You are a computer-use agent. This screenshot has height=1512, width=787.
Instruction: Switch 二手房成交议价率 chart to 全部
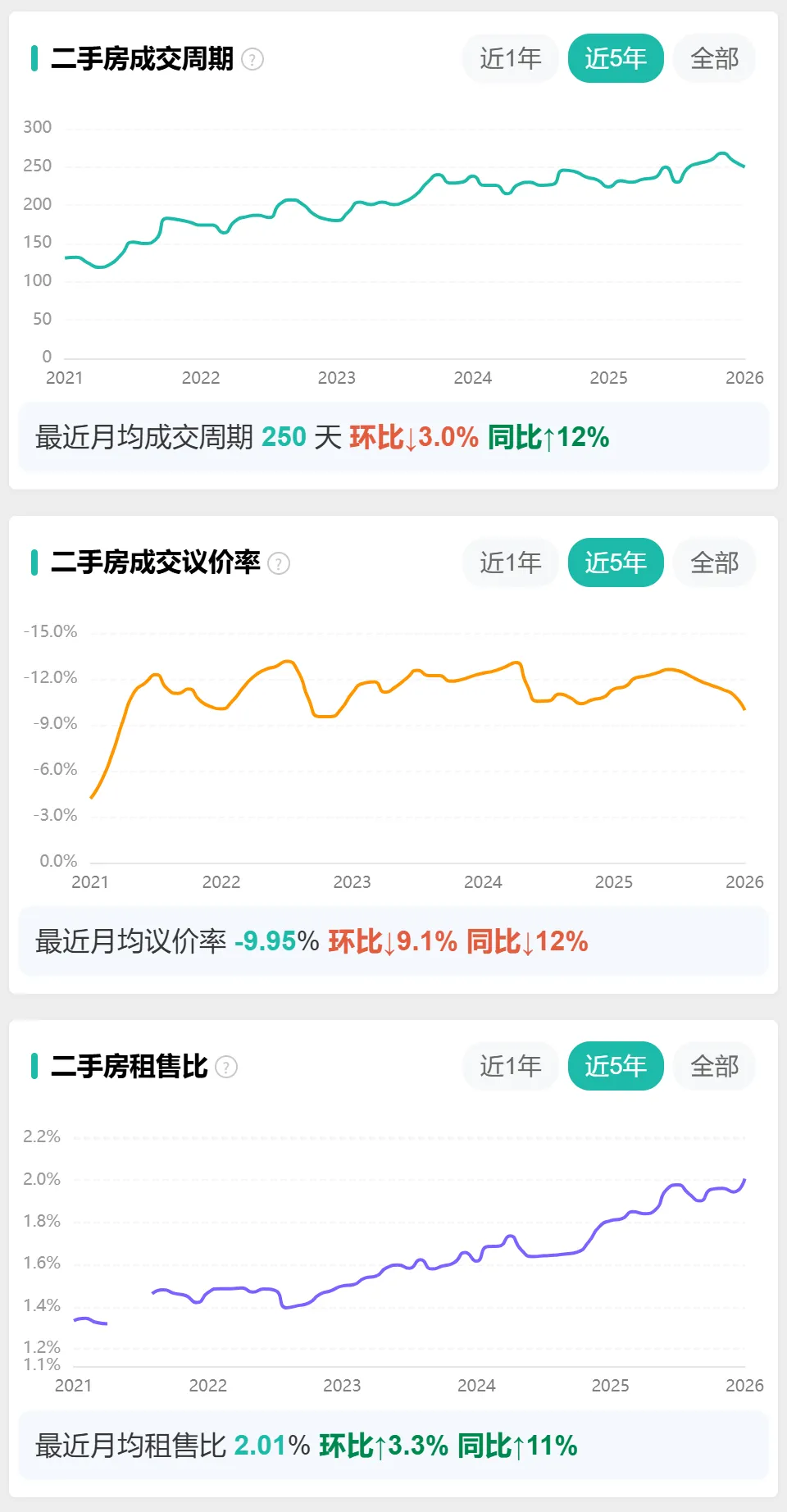coord(714,562)
